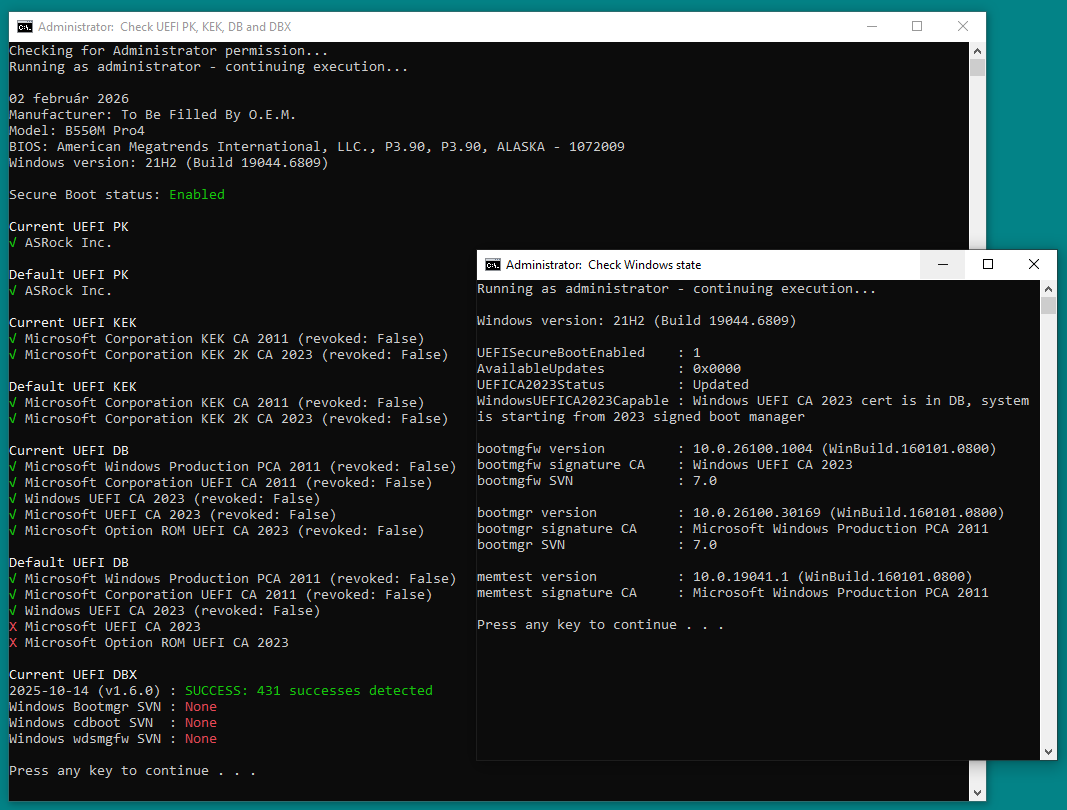Close the Check Windows state window
The image size is (1067, 810).
1033,265
